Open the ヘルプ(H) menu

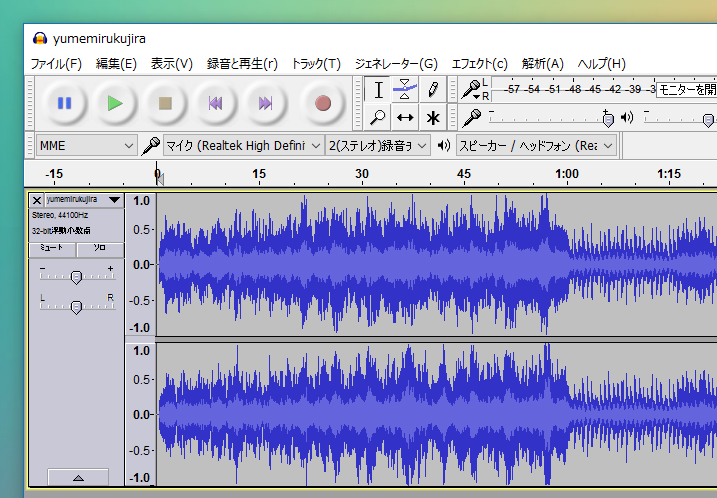pyautogui.click(x=602, y=64)
